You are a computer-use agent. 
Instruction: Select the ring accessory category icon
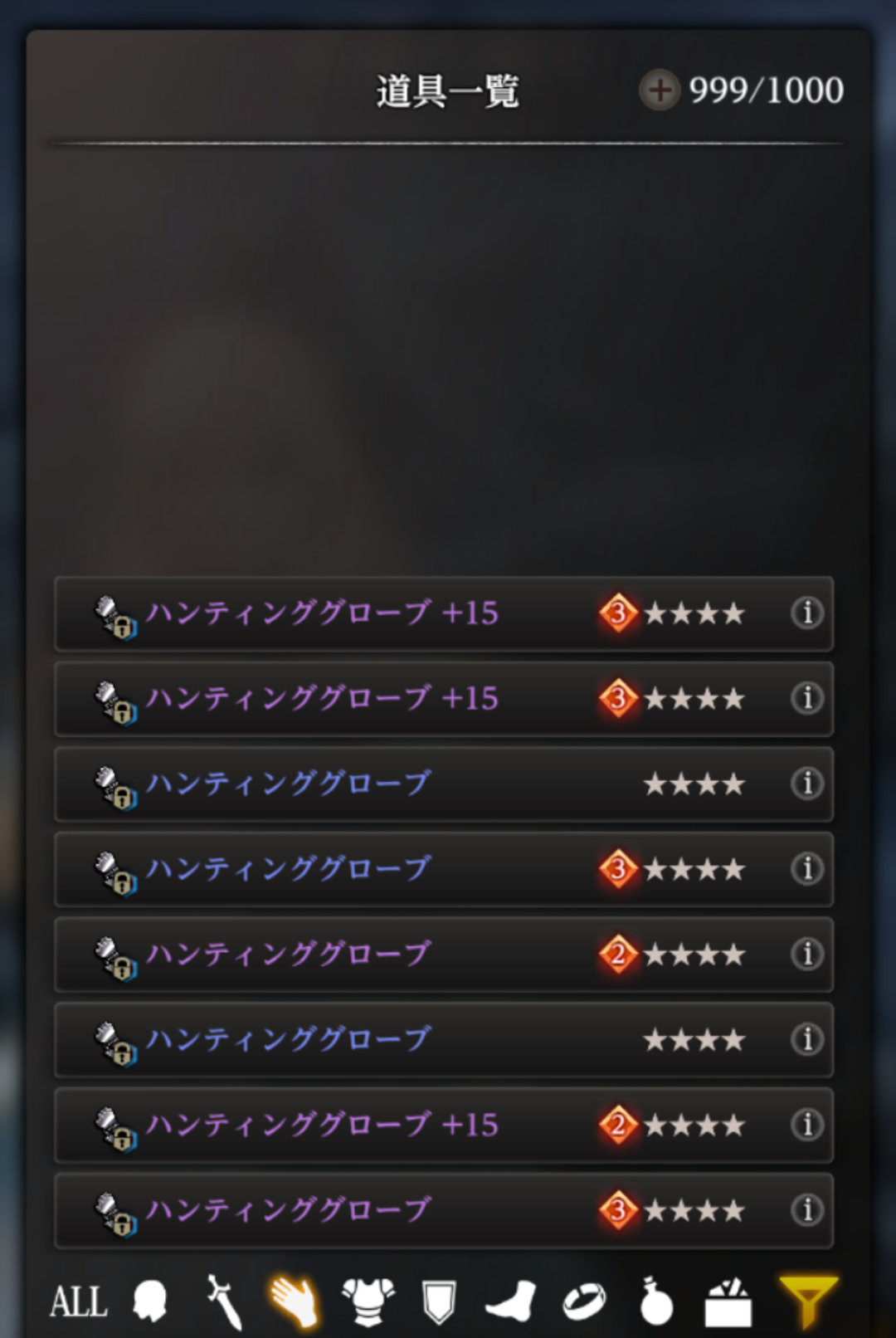584,1301
